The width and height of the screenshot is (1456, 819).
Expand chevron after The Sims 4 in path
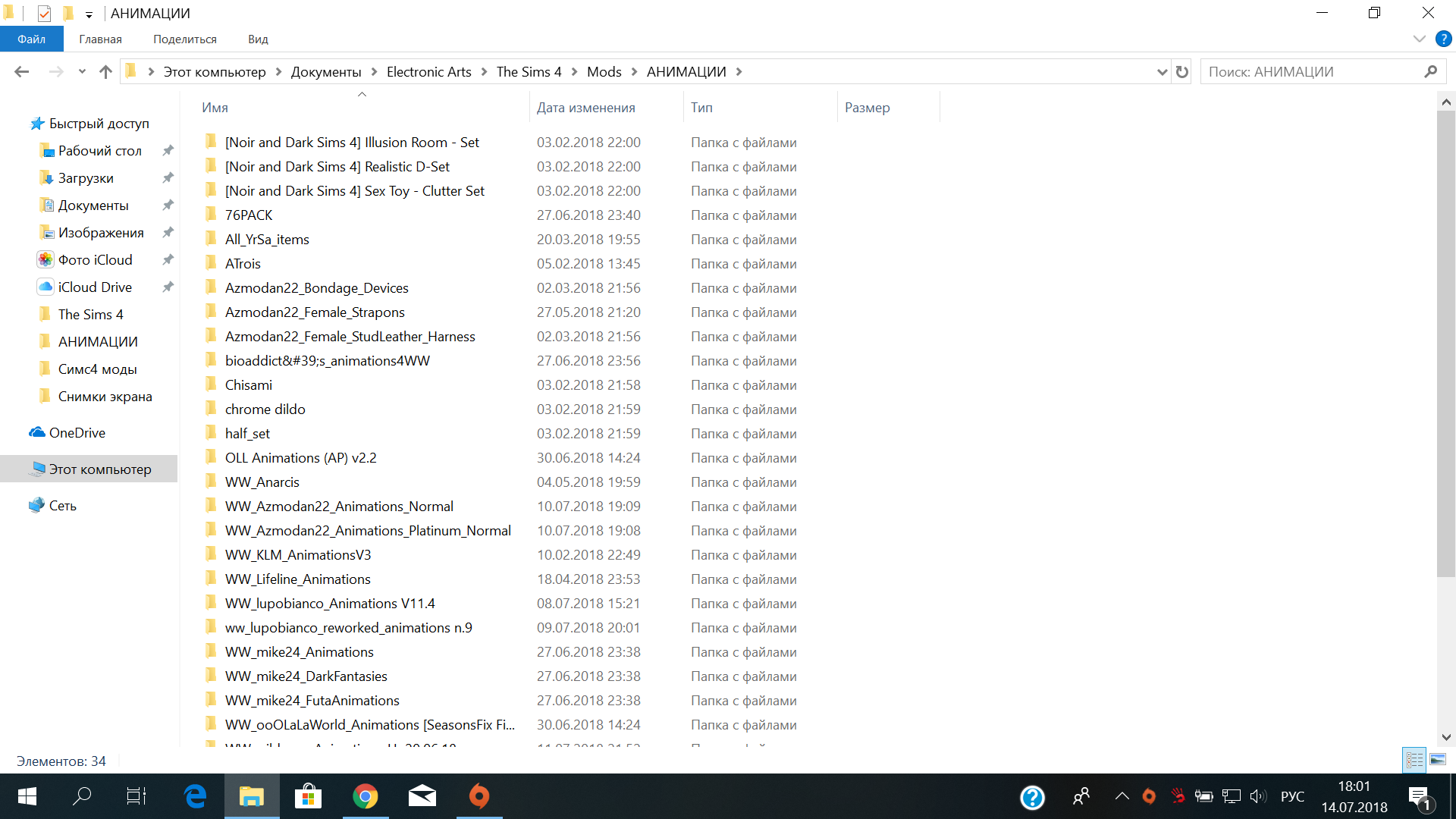tap(574, 71)
